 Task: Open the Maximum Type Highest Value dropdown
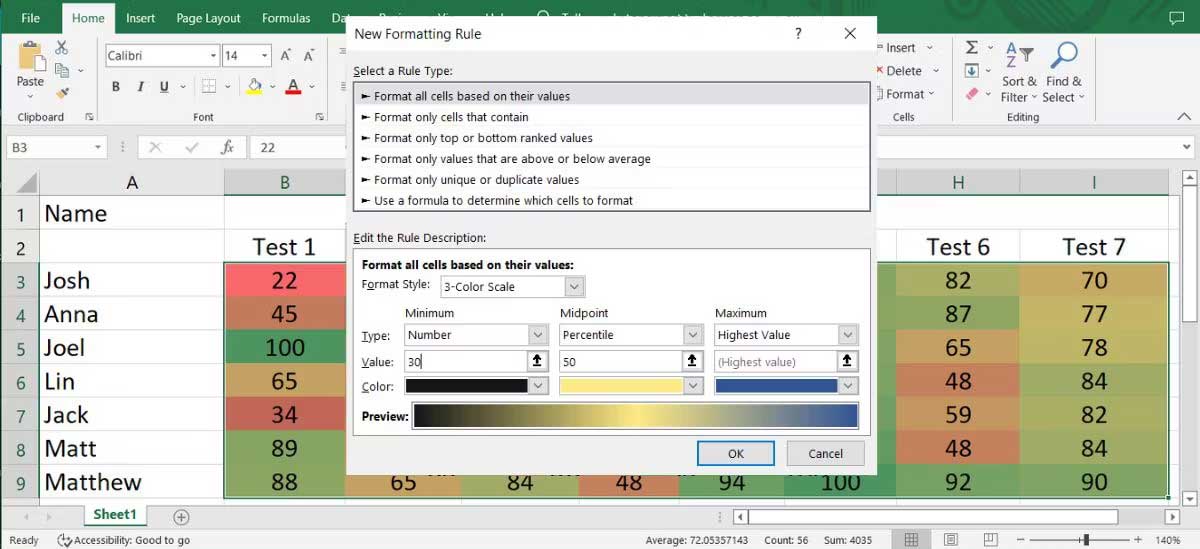pyautogui.click(x=848, y=335)
